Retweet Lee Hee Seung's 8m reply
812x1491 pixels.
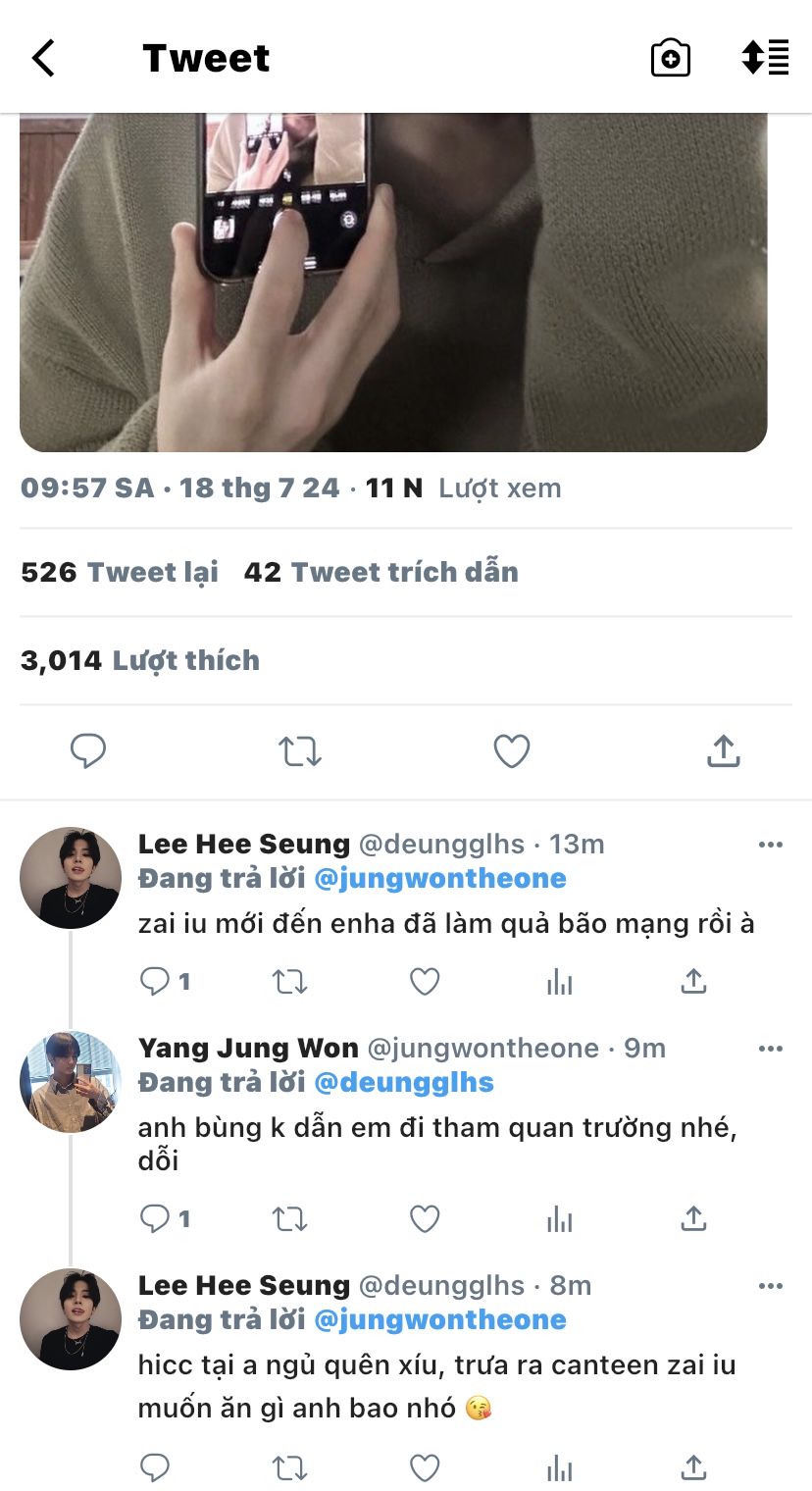(289, 1467)
